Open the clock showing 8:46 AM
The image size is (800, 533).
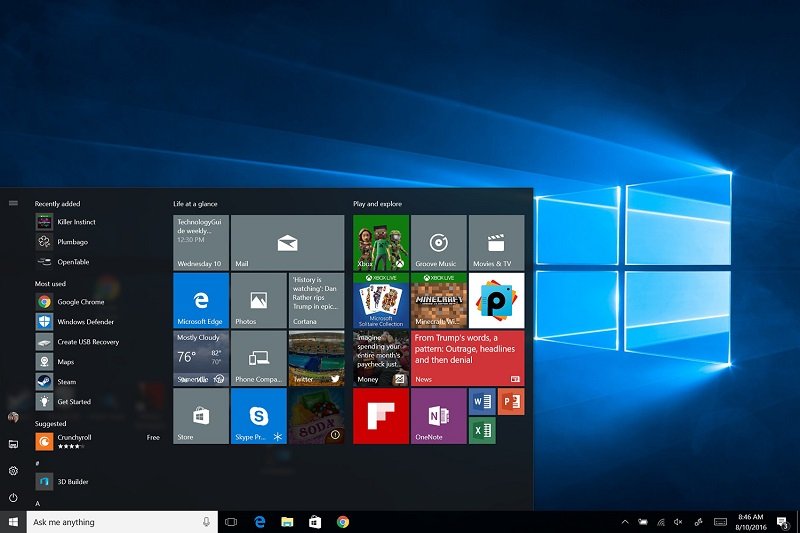click(751, 522)
